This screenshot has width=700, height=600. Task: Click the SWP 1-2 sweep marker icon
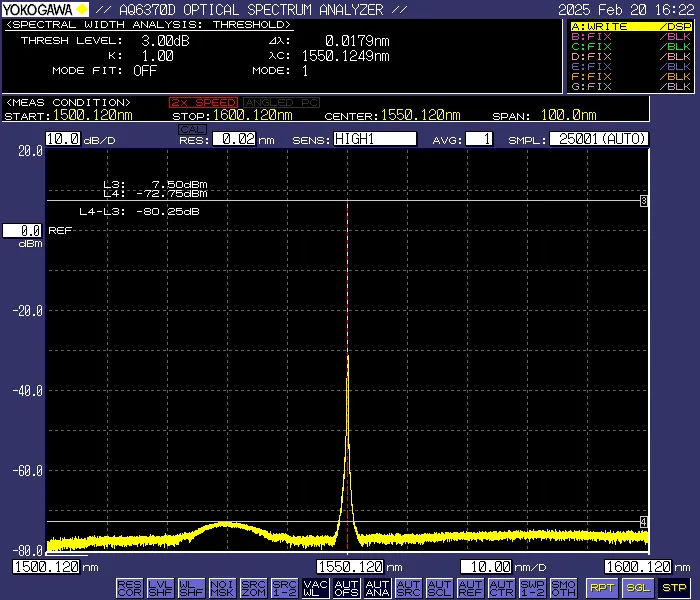click(x=532, y=587)
